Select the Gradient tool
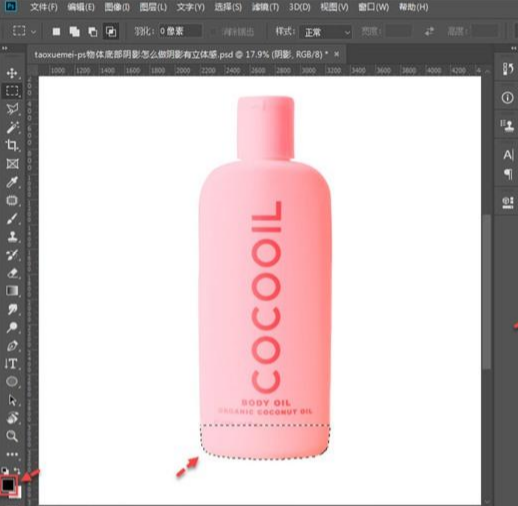 pyautogui.click(x=12, y=291)
